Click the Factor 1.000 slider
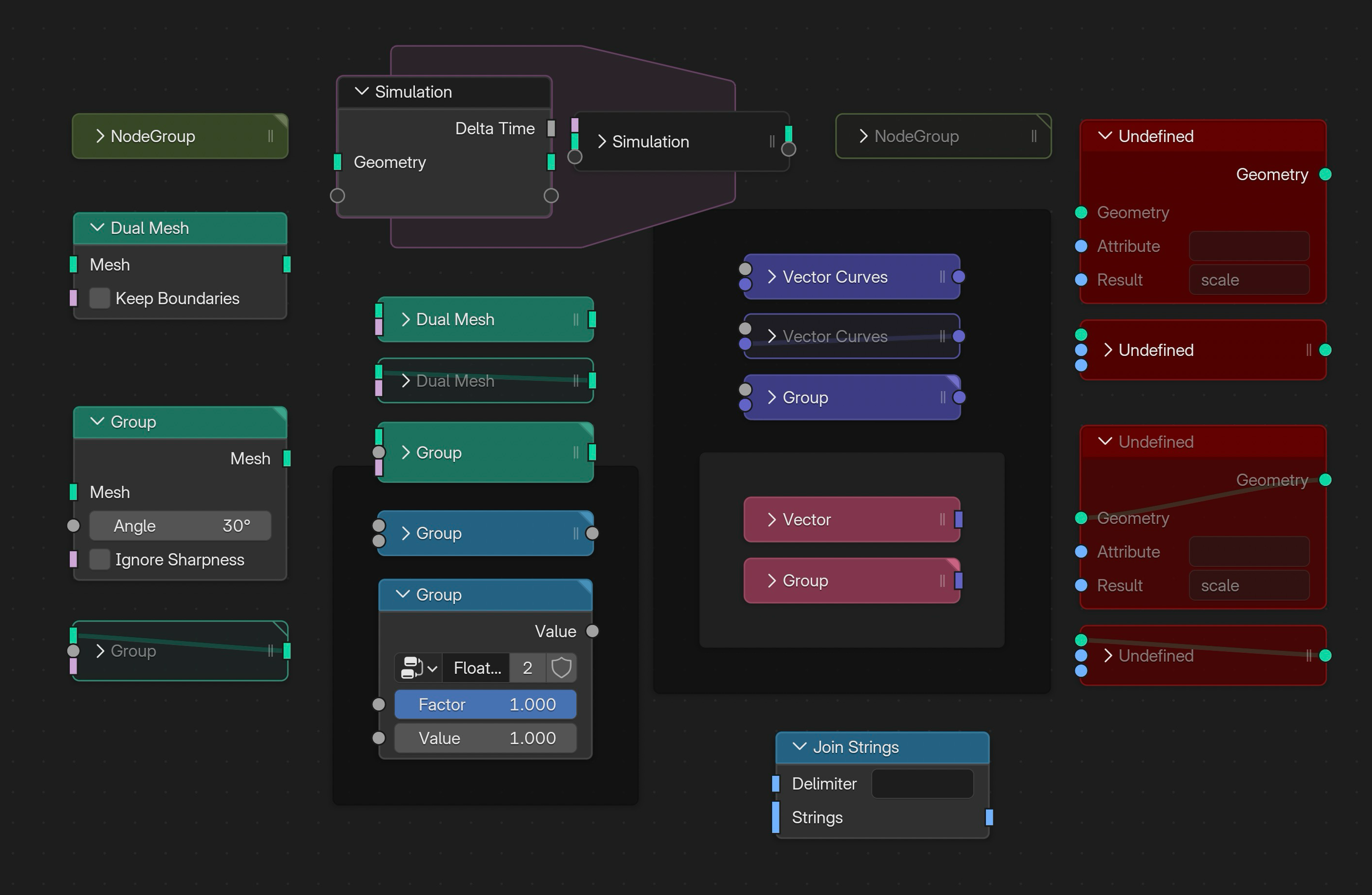The height and width of the screenshot is (895, 1372). [x=485, y=704]
